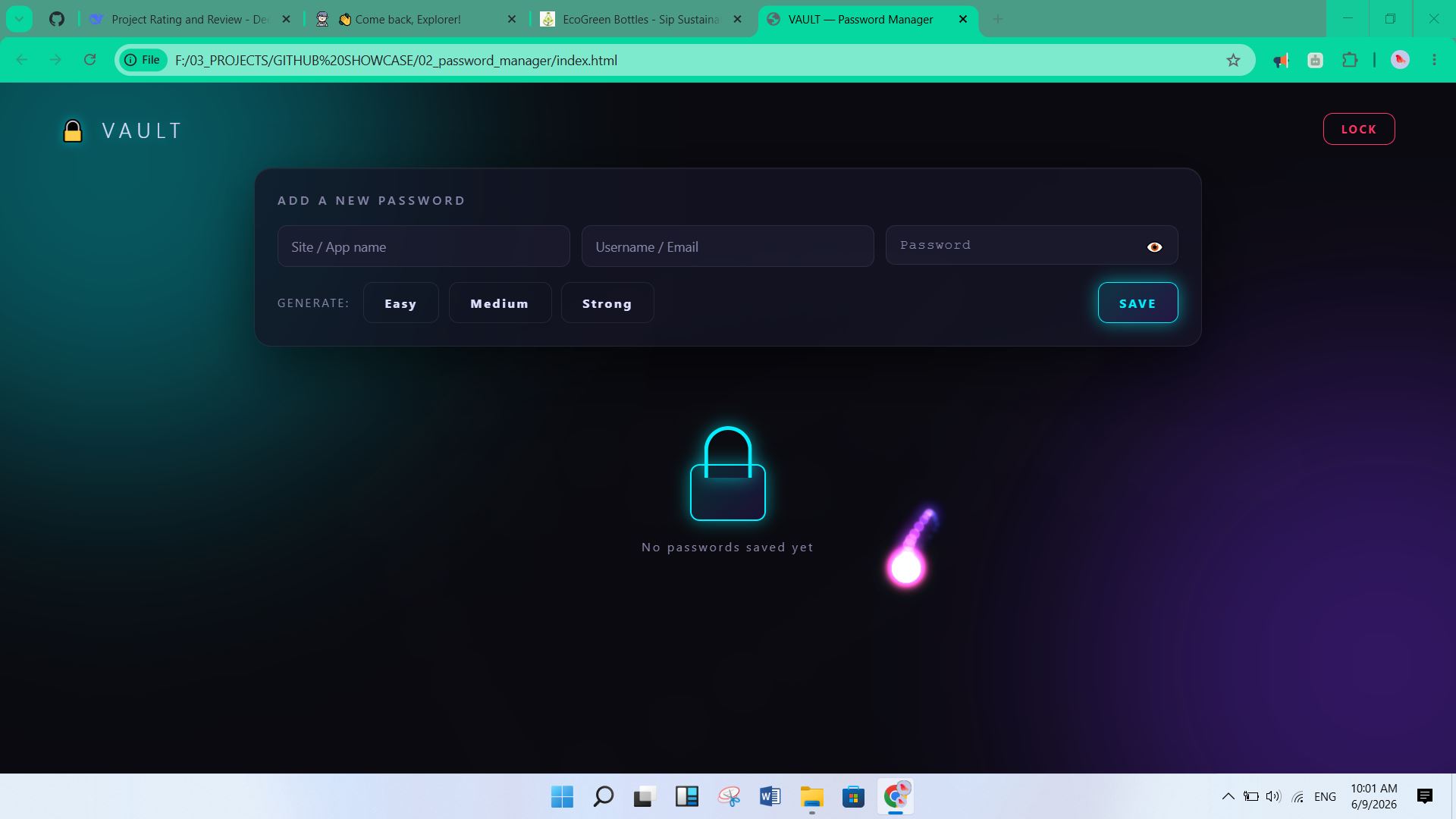Close the VAULT Password Manager tab
Image resolution: width=1456 pixels, height=819 pixels.
(963, 19)
